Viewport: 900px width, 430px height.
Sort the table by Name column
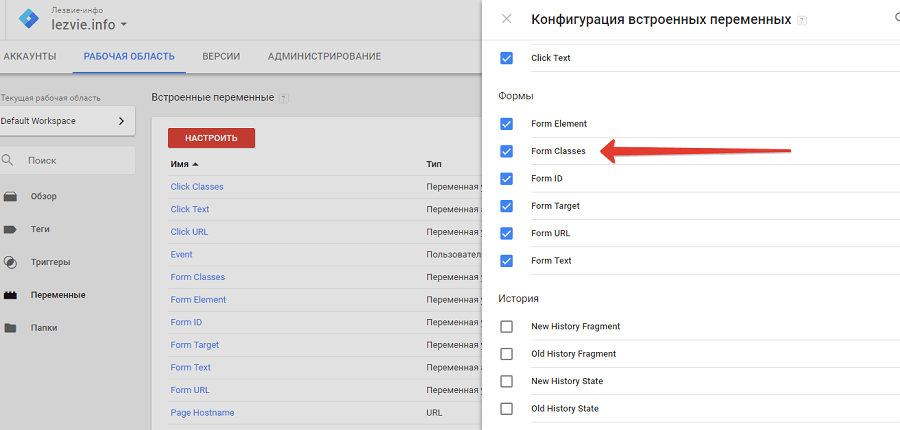coord(184,164)
